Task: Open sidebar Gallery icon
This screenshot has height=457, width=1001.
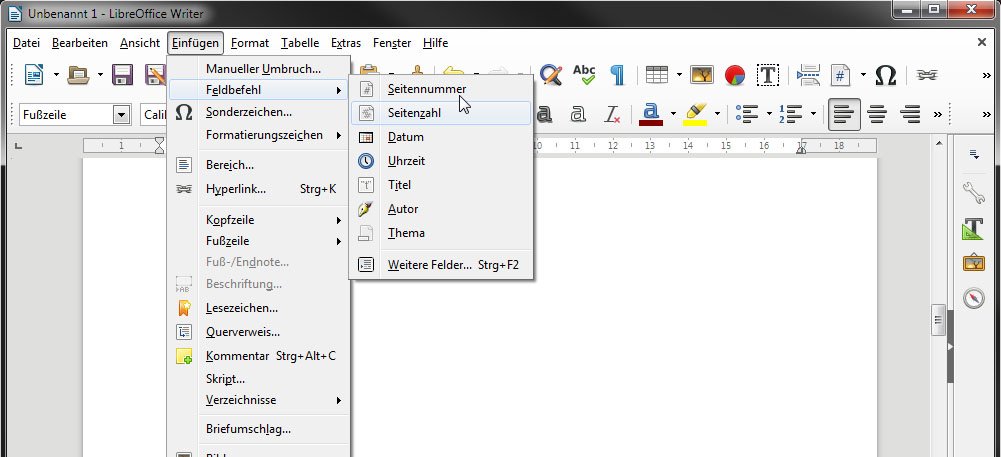Action: tap(974, 263)
